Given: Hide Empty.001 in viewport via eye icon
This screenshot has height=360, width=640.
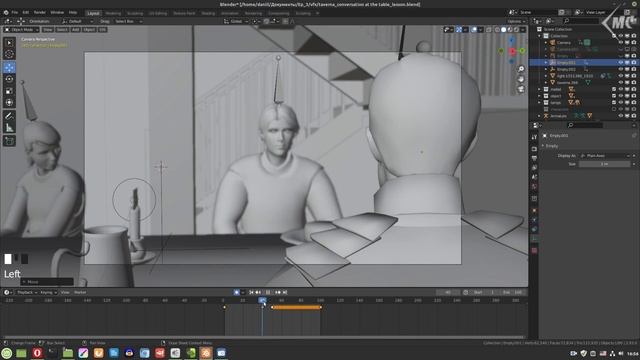Looking at the screenshot, I should (621, 62).
